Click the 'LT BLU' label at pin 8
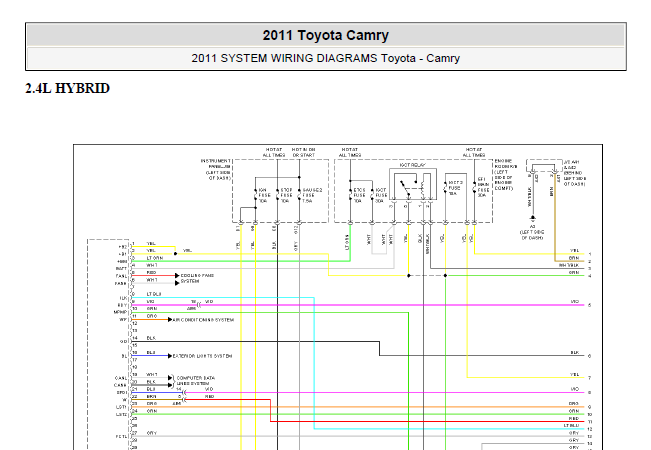 (154, 294)
